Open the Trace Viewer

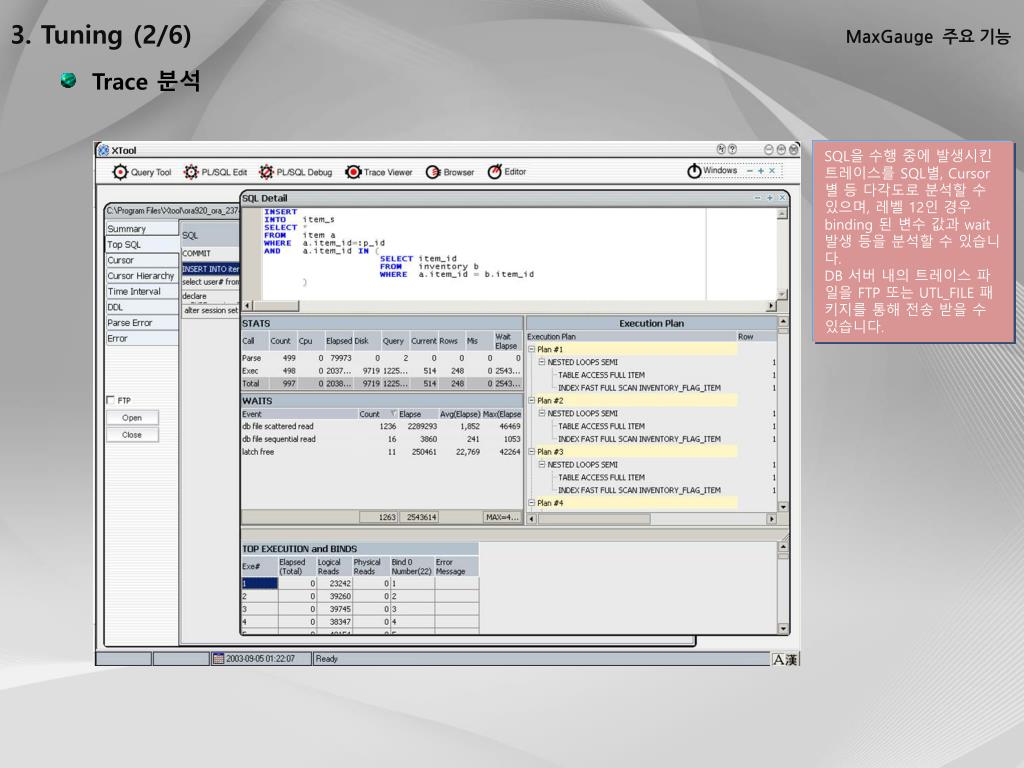point(379,172)
